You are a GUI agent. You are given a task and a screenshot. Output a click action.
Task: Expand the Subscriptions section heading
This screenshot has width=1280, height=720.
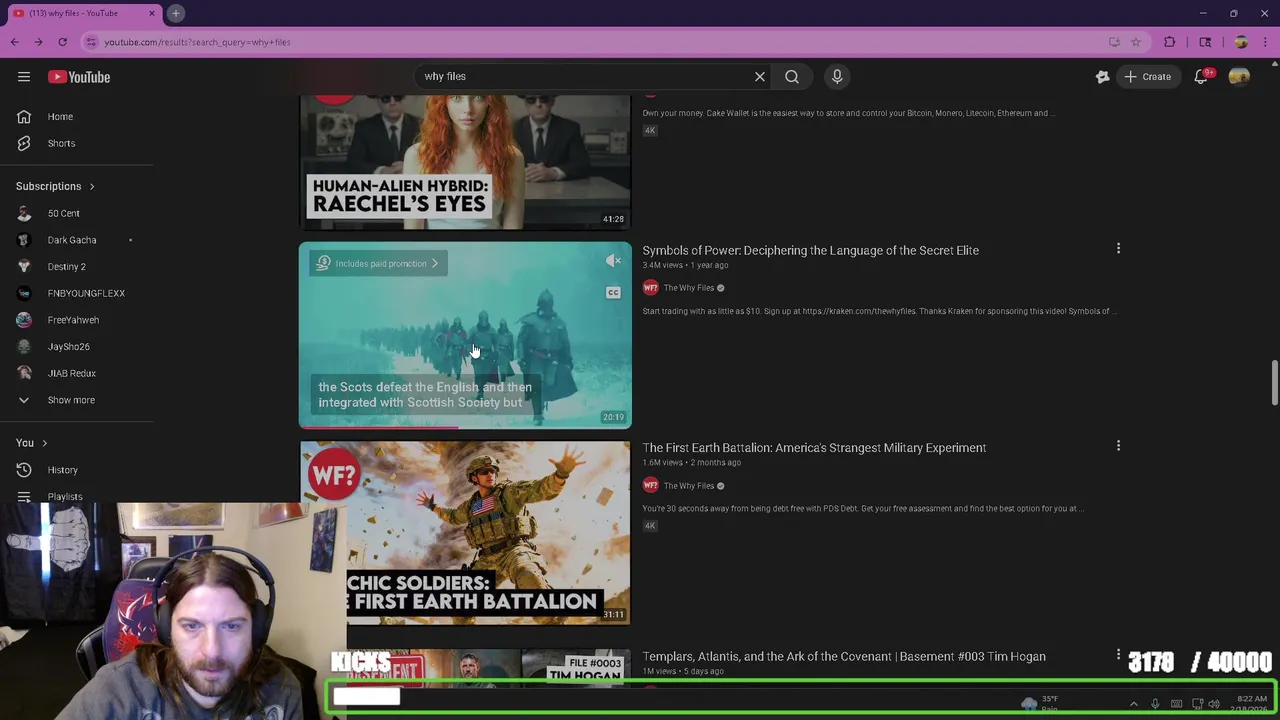(x=55, y=186)
